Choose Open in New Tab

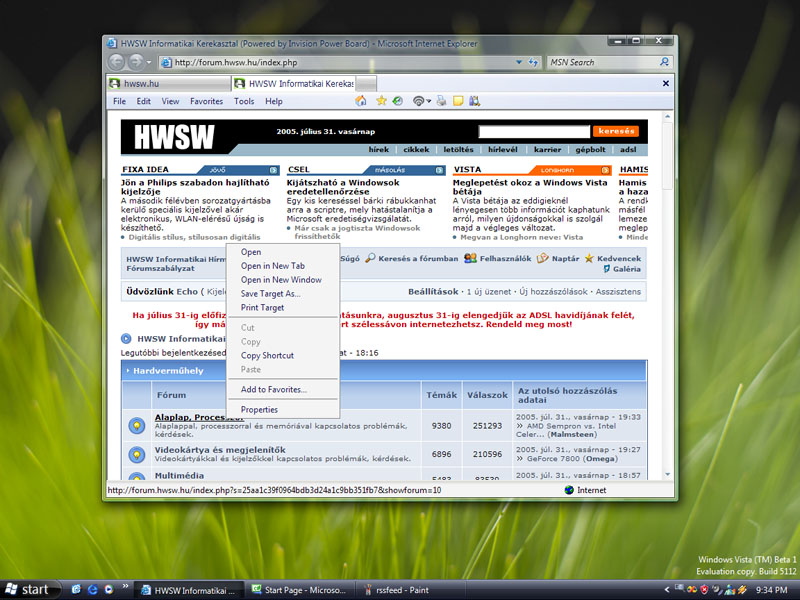pyautogui.click(x=284, y=266)
